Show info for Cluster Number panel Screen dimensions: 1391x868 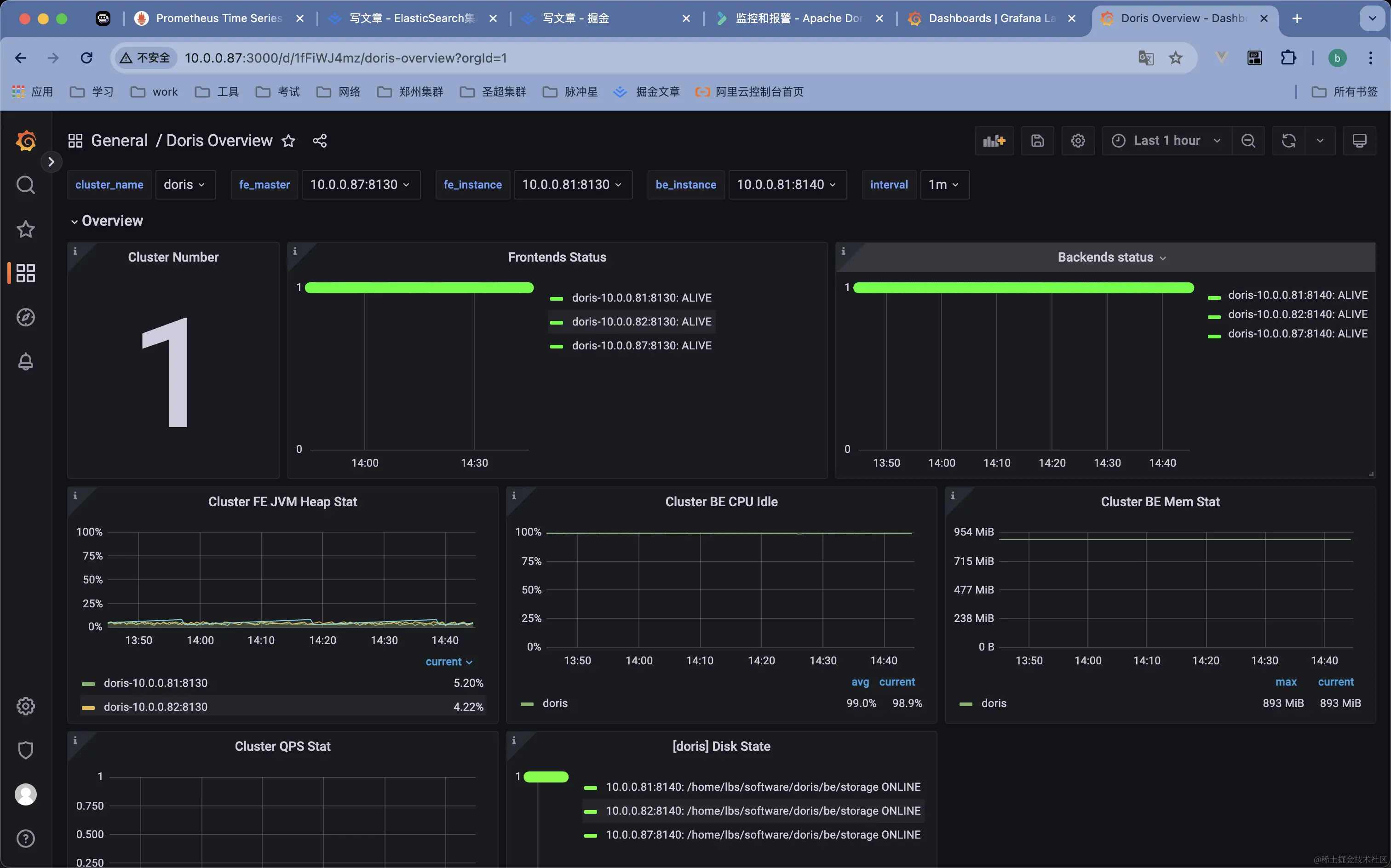pyautogui.click(x=75, y=251)
